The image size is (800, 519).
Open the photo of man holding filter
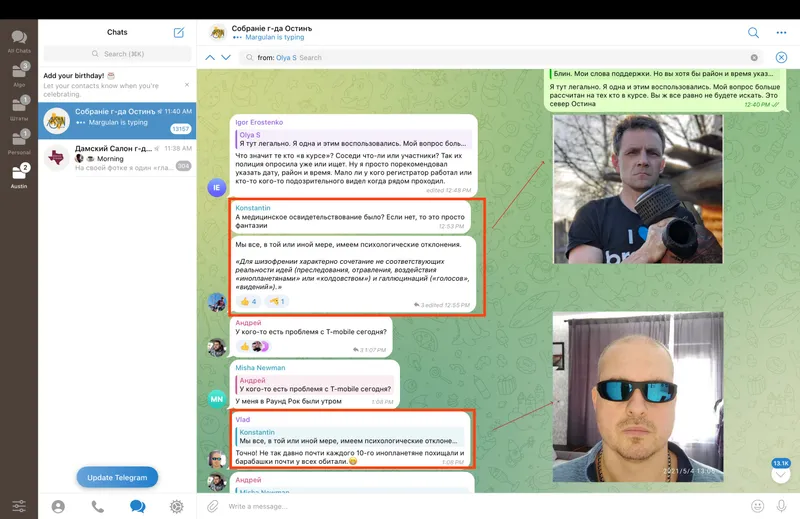[x=638, y=189]
